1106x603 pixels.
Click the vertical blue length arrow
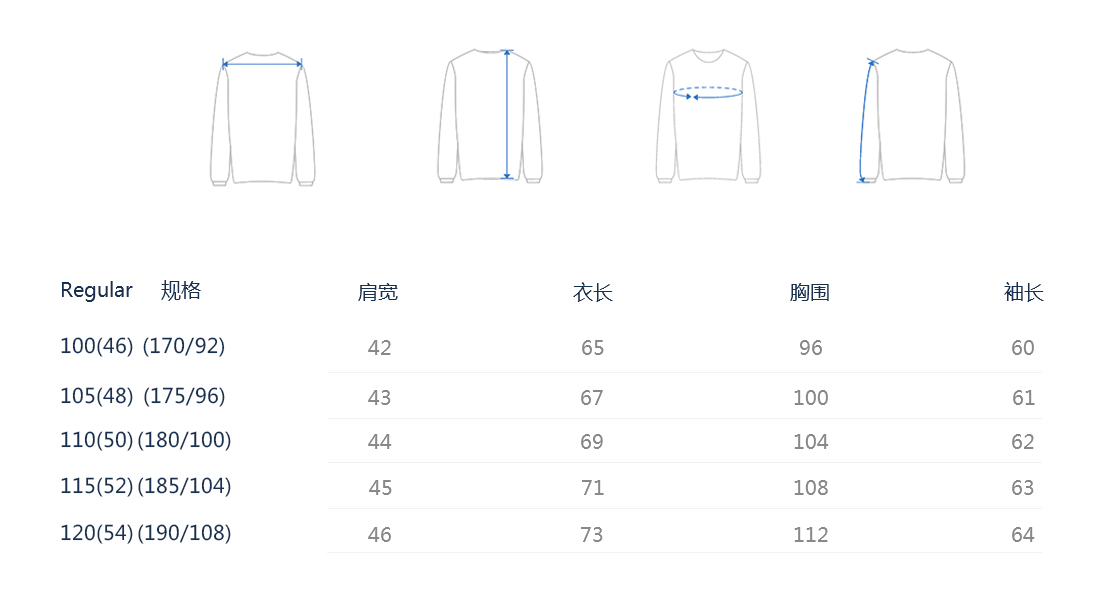click(506, 114)
